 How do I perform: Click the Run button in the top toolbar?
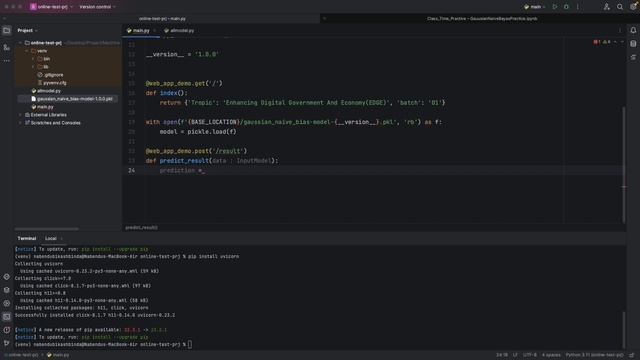pos(555,7)
